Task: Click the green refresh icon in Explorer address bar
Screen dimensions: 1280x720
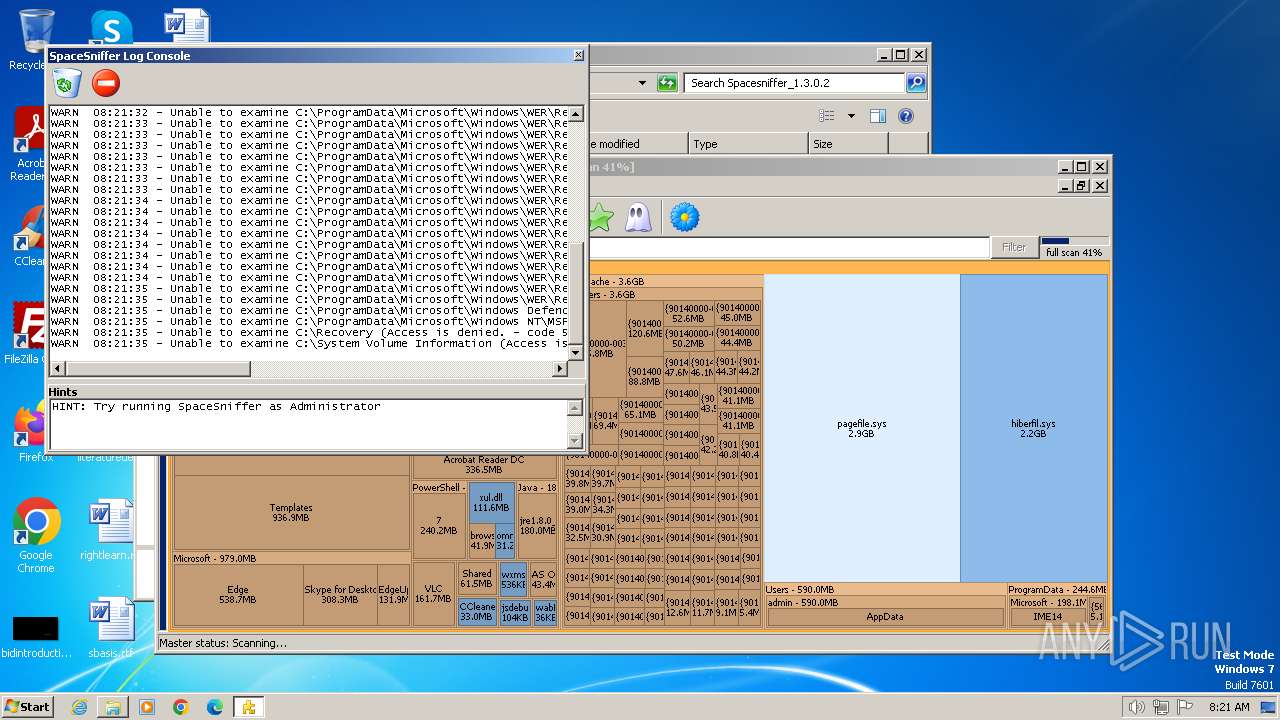Action: pos(667,83)
